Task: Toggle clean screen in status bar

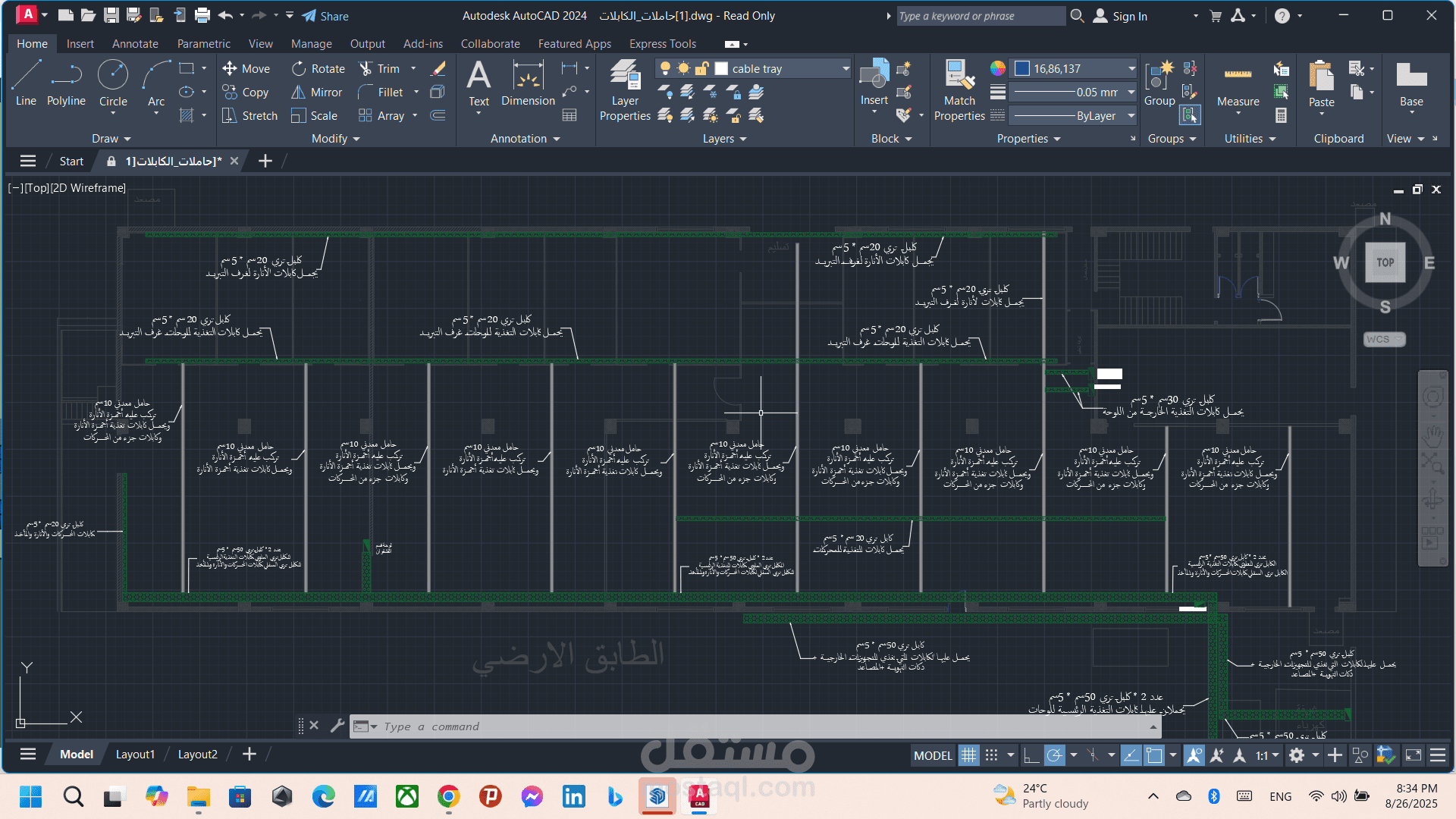Action: (1414, 755)
